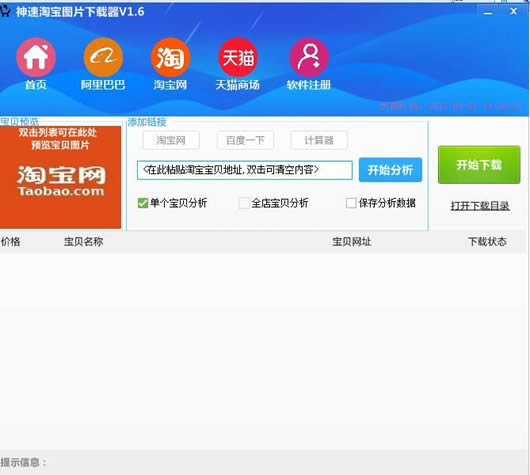Open the 打开下载目录 link
Screen dimensions: 530x475
pyautogui.click(x=480, y=206)
